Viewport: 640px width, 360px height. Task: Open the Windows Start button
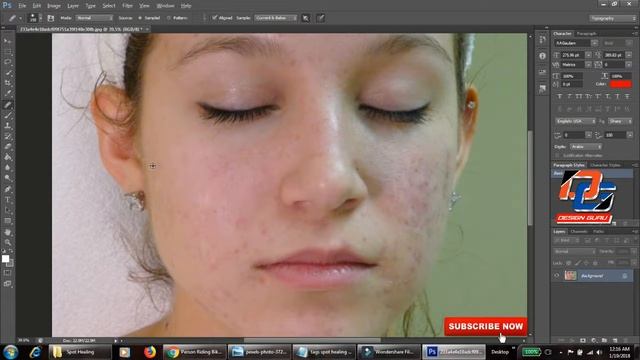pyautogui.click(x=10, y=352)
